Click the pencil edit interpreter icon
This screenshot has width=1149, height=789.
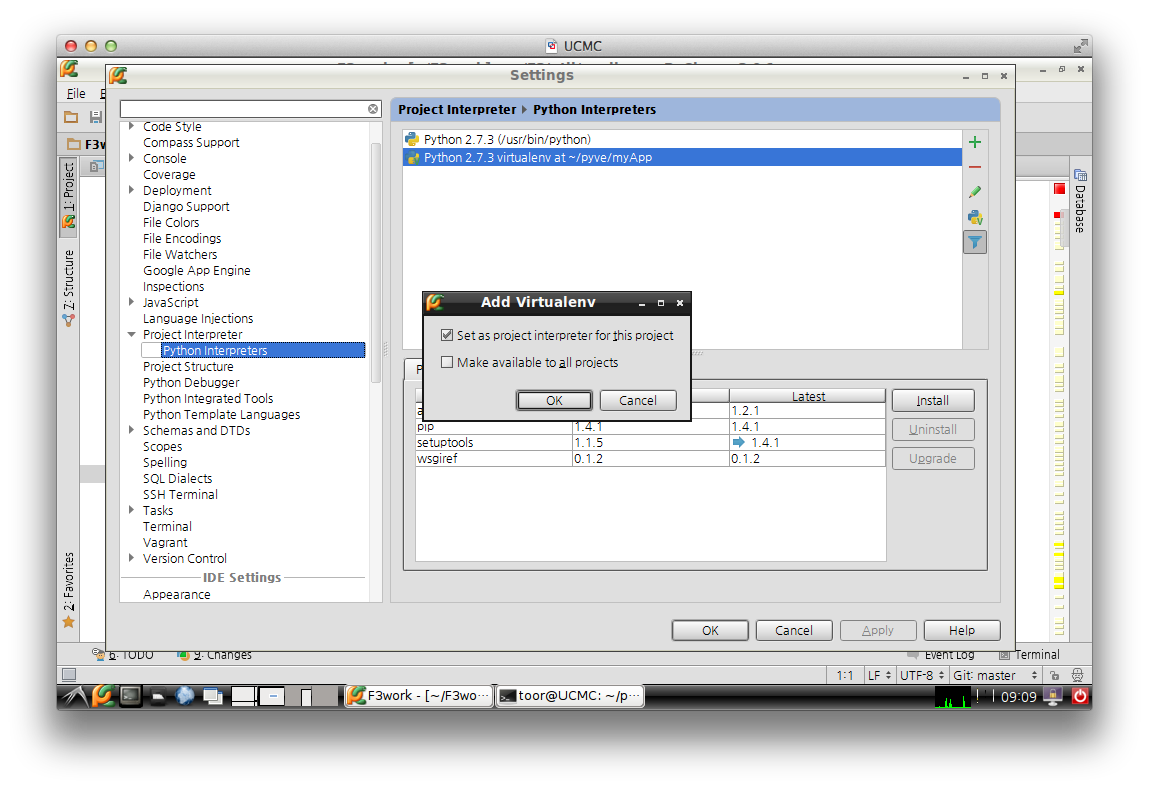coord(975,192)
